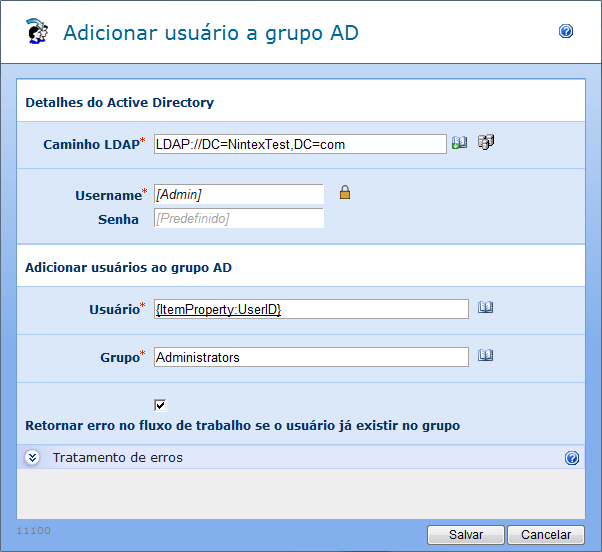Screen dimensions: 602x552
Task: Open the LDAP picker icon beside Caminho LDAP
Action: click(x=487, y=142)
